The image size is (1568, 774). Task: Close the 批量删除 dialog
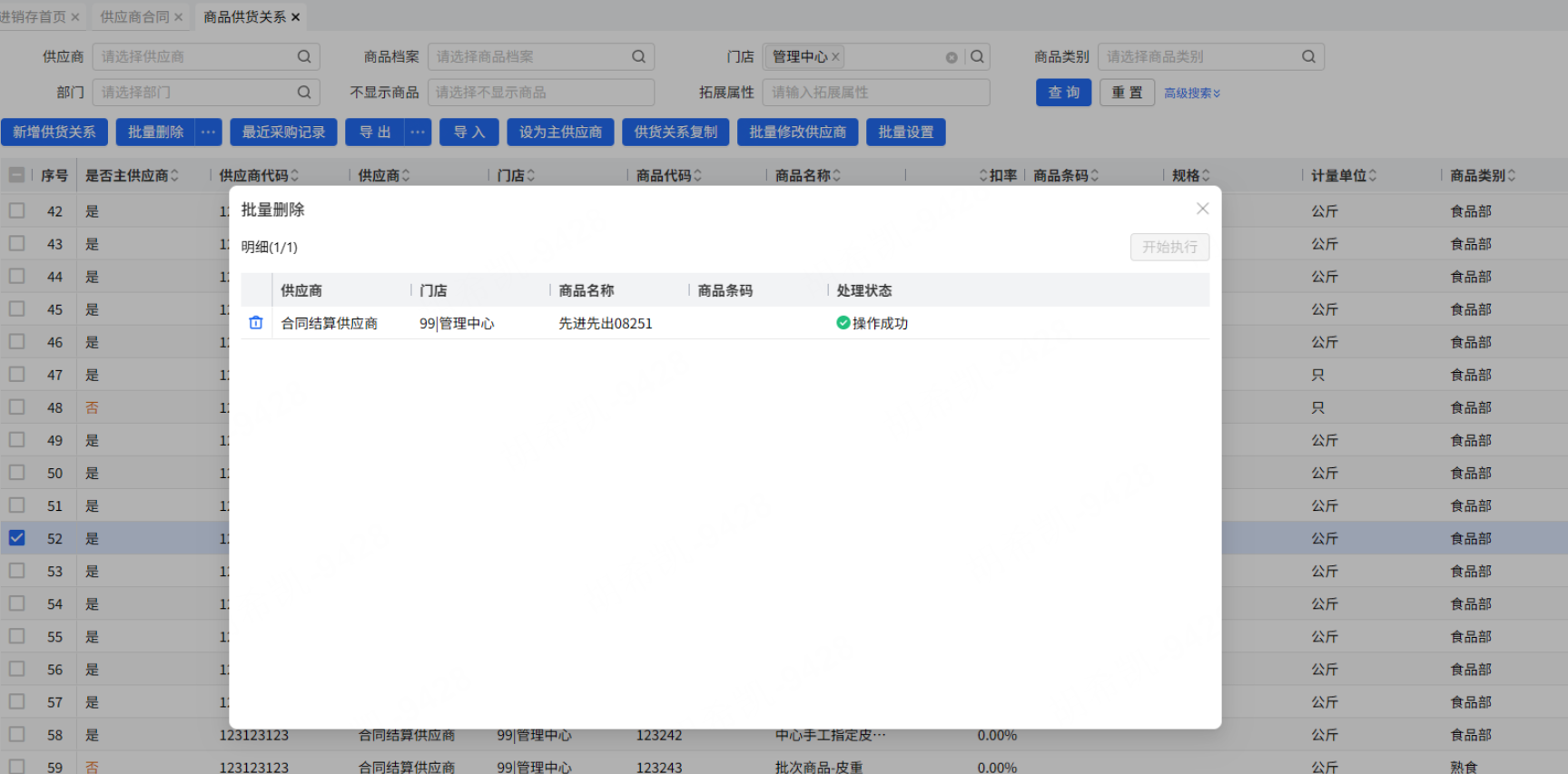click(1202, 209)
